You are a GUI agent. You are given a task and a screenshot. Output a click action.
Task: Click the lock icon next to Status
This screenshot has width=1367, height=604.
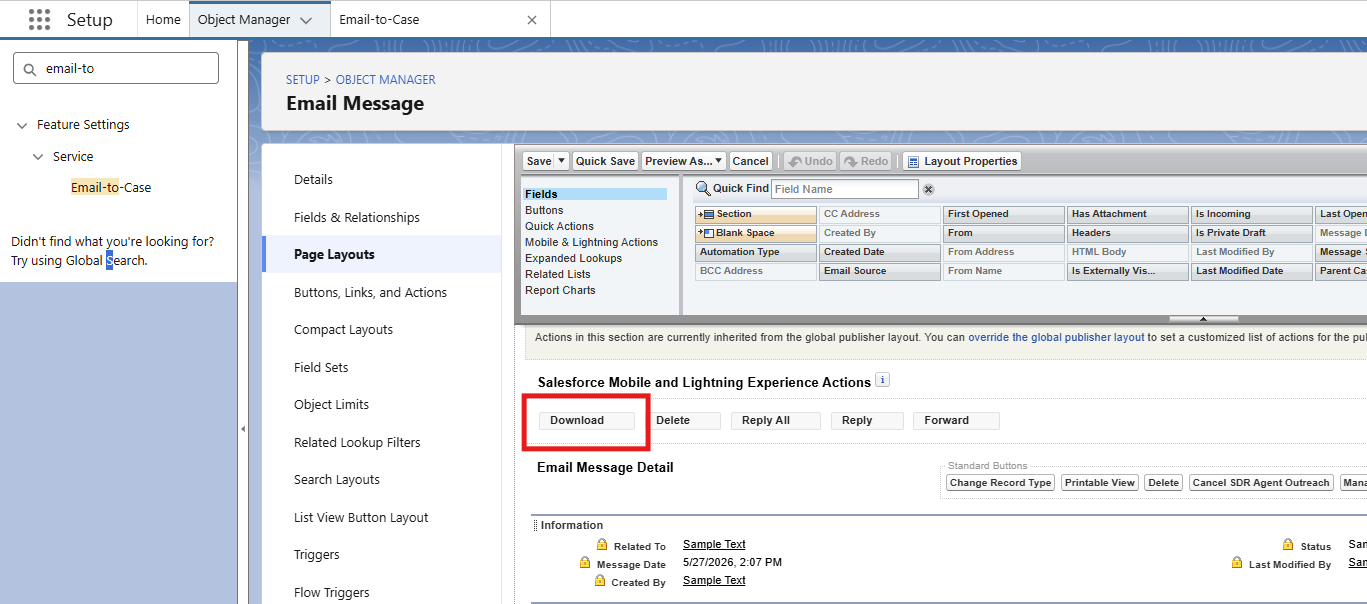click(x=1288, y=545)
